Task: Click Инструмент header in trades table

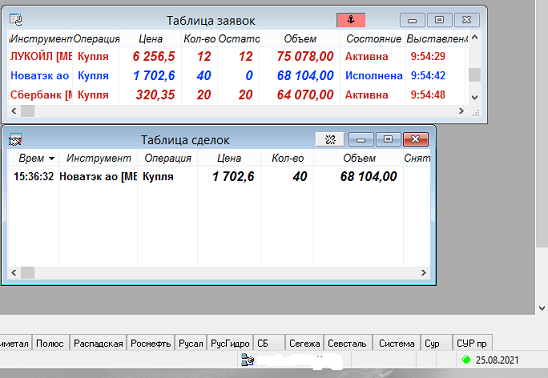Action: pos(98,158)
